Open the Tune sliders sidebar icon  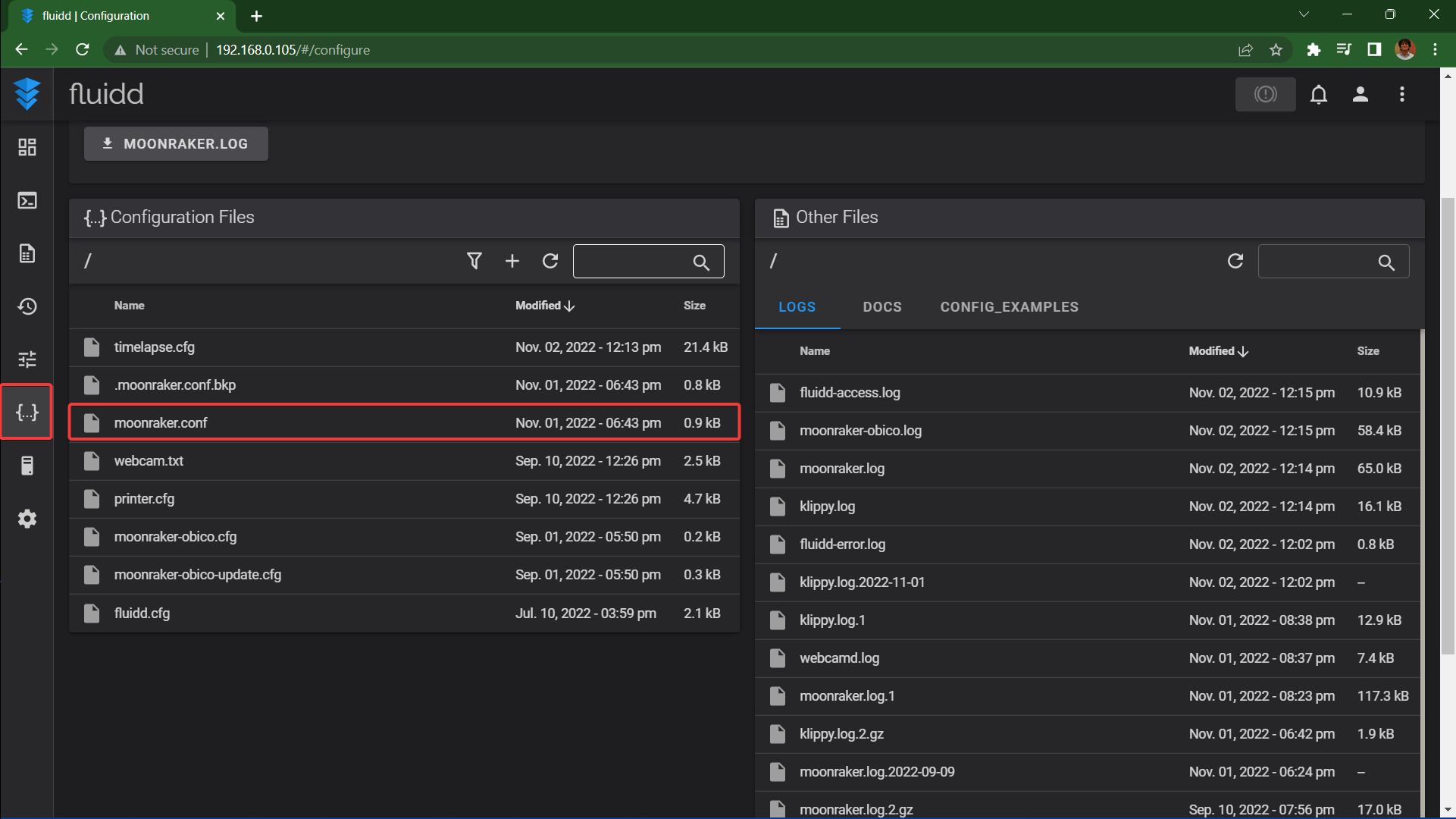pos(27,359)
